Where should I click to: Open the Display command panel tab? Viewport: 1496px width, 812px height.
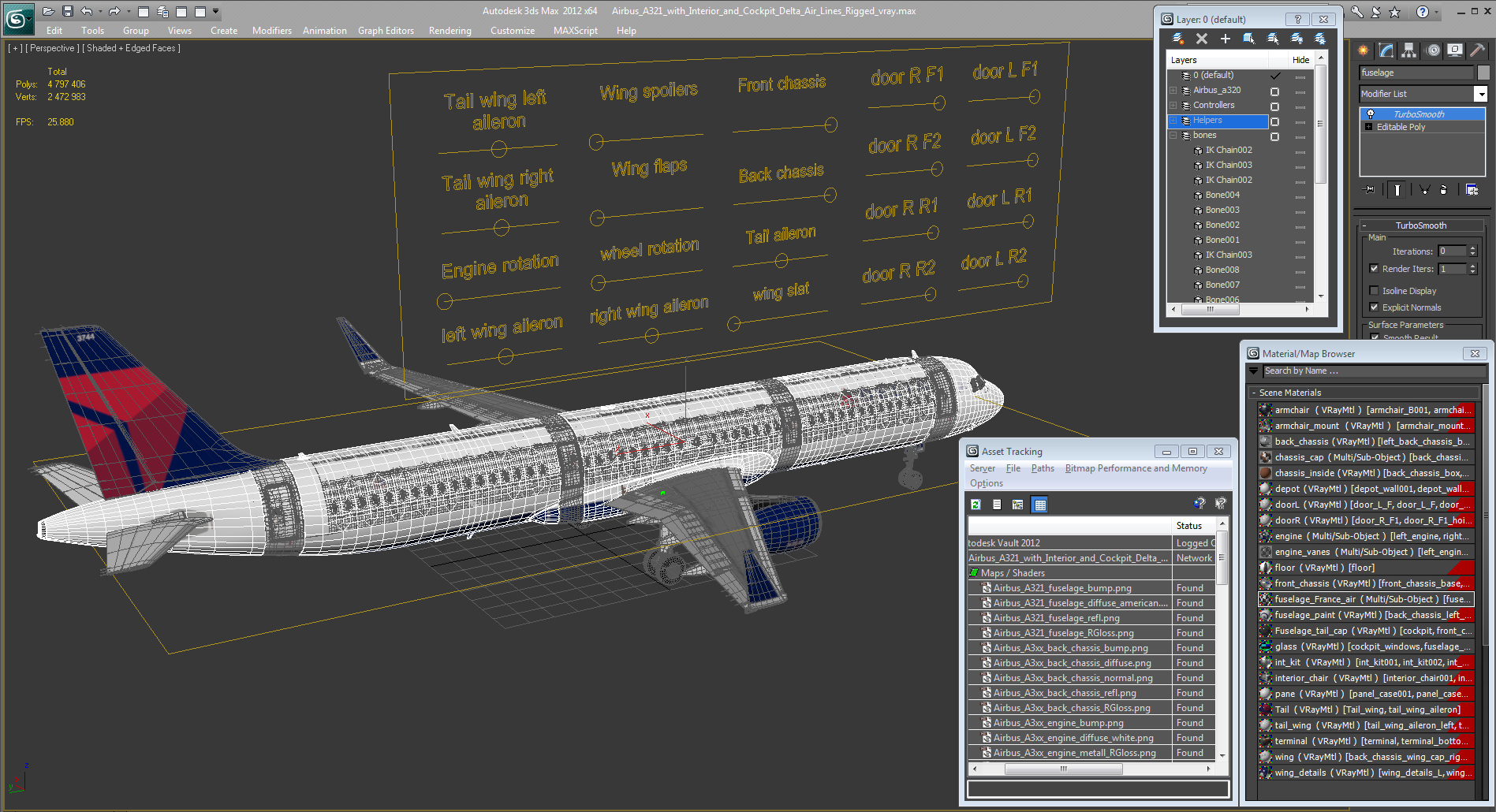tap(1455, 50)
